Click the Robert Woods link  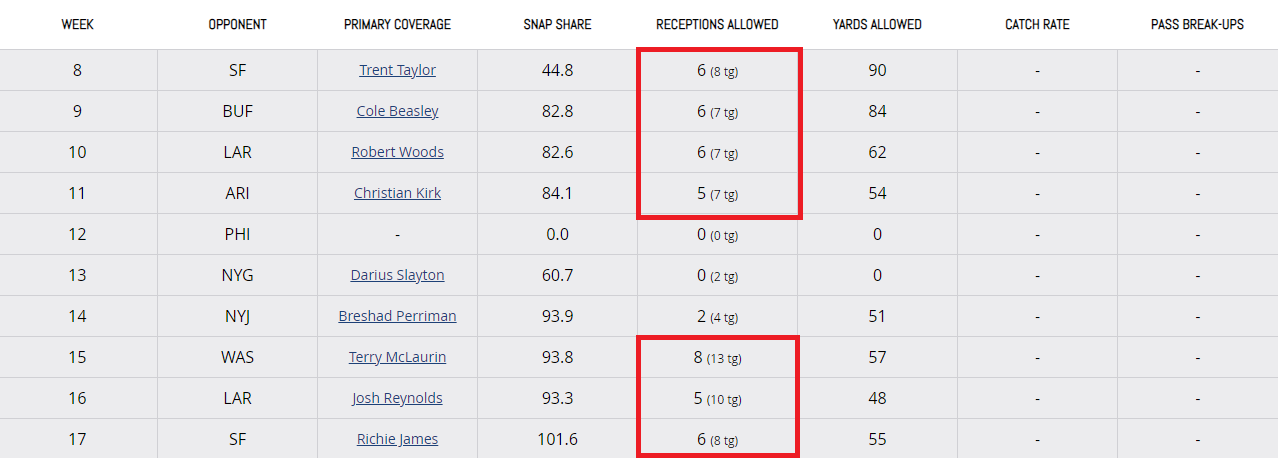(x=397, y=152)
